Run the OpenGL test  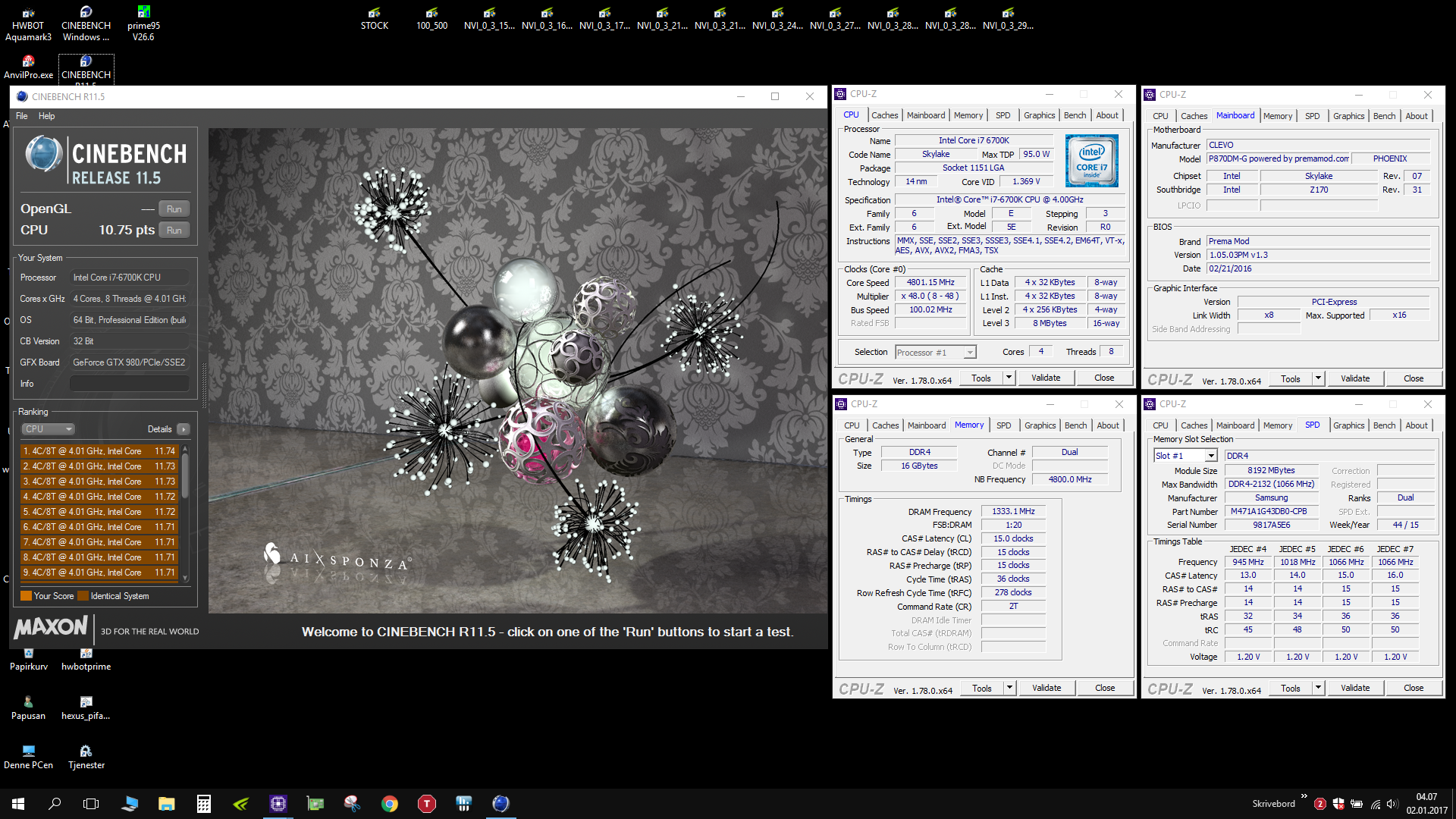pos(174,209)
